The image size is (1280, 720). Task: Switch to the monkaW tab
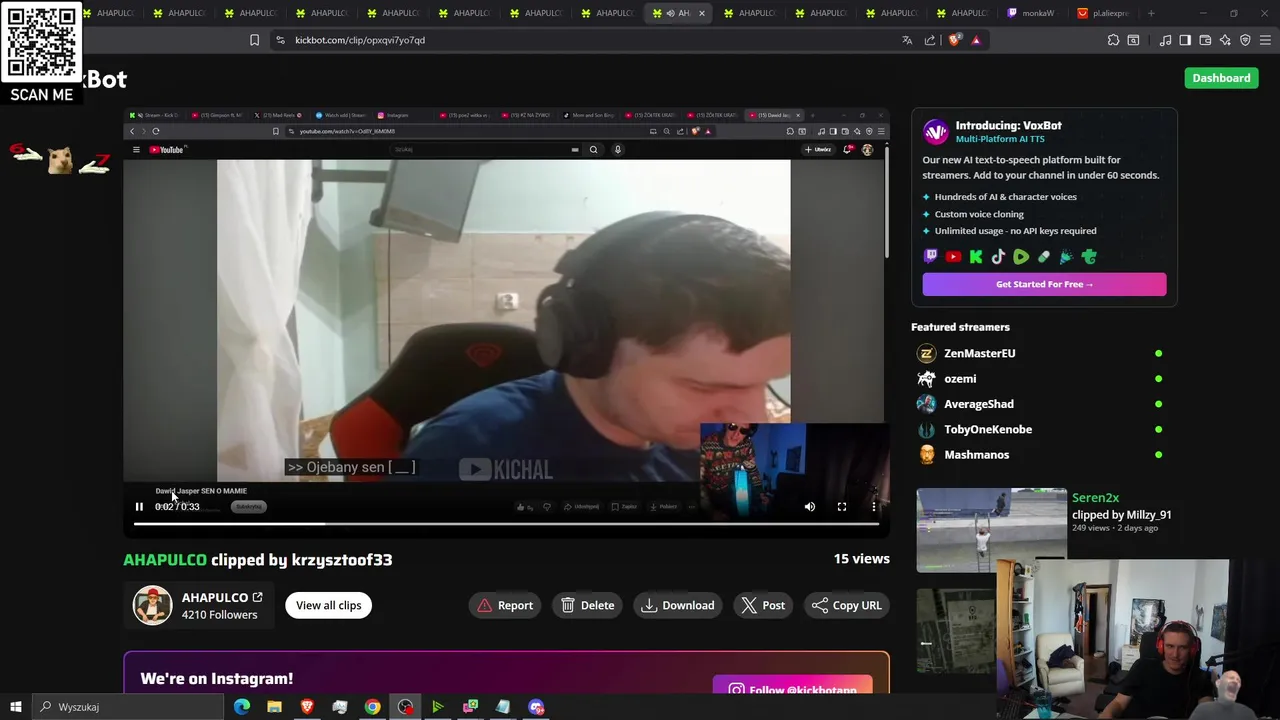pyautogui.click(x=1031, y=13)
